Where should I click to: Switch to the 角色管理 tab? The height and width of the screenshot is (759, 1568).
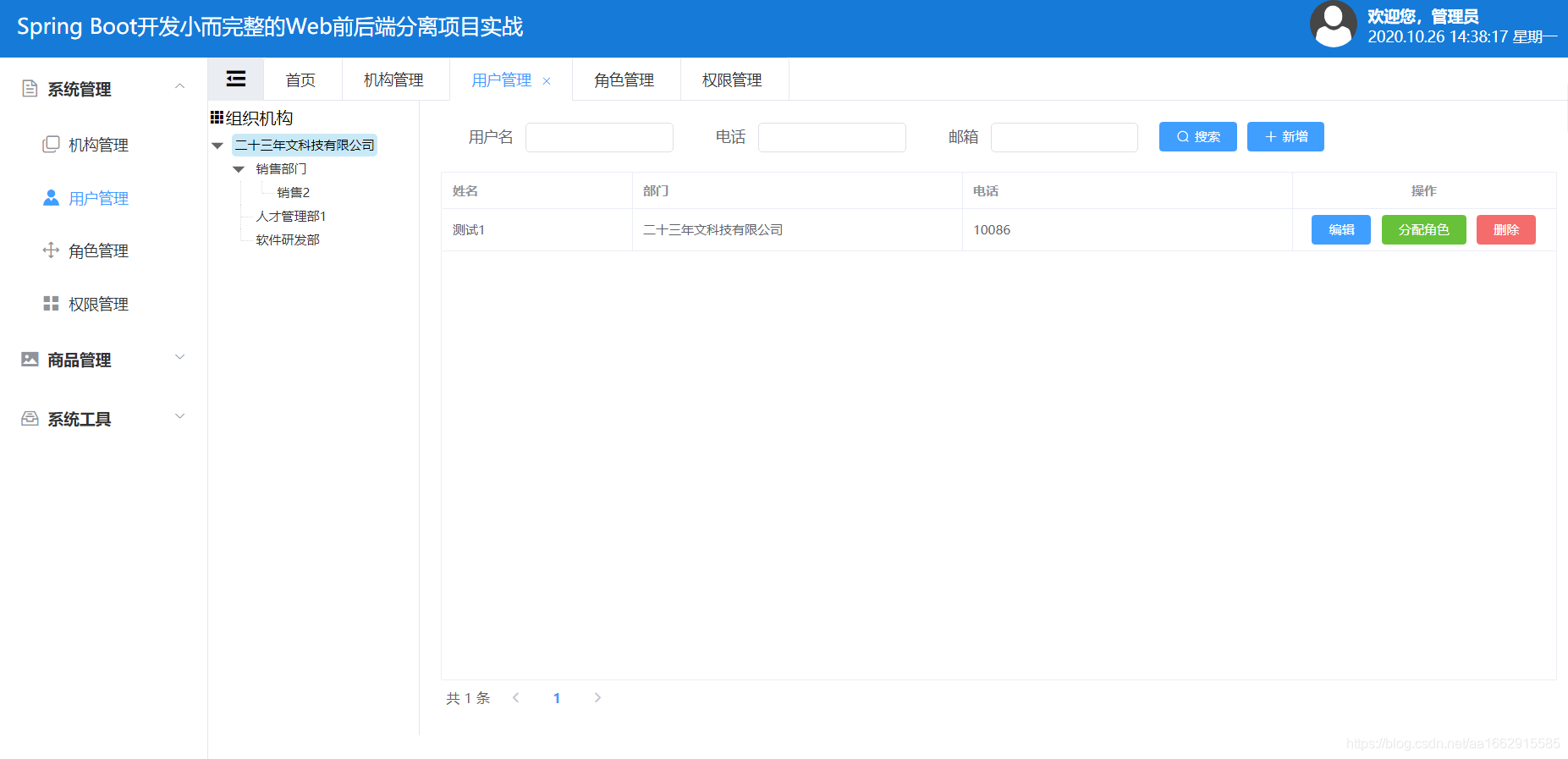click(624, 80)
